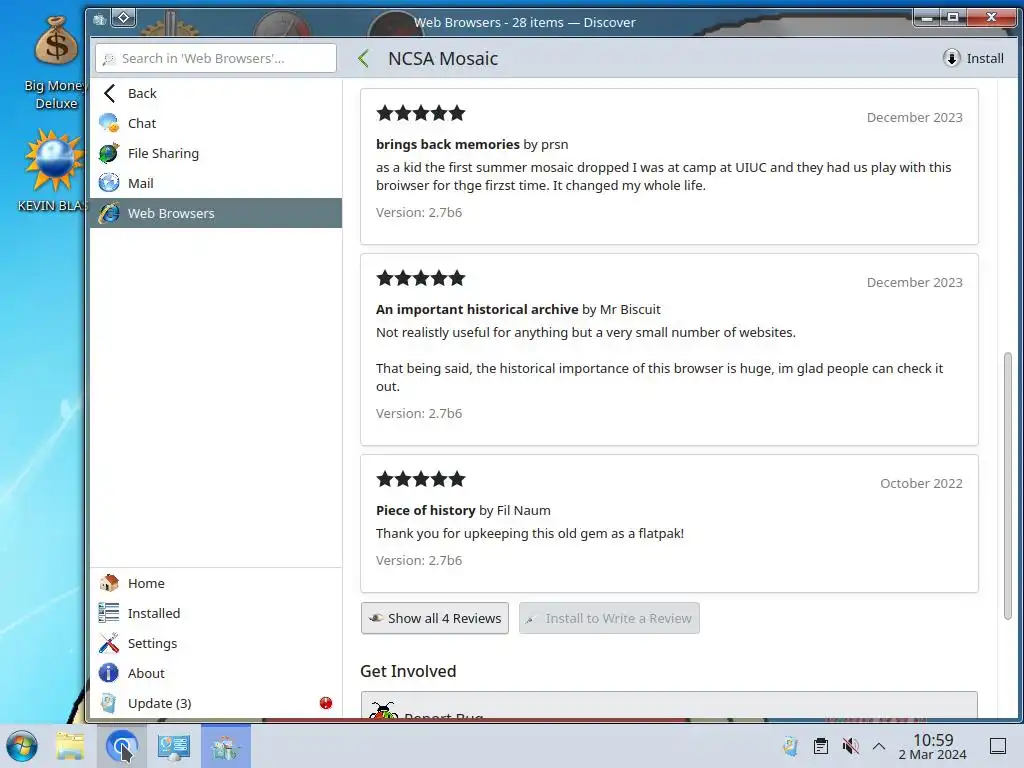This screenshot has width=1024, height=768.
Task: Click the magnifier search taskbar icon
Action: click(x=121, y=746)
